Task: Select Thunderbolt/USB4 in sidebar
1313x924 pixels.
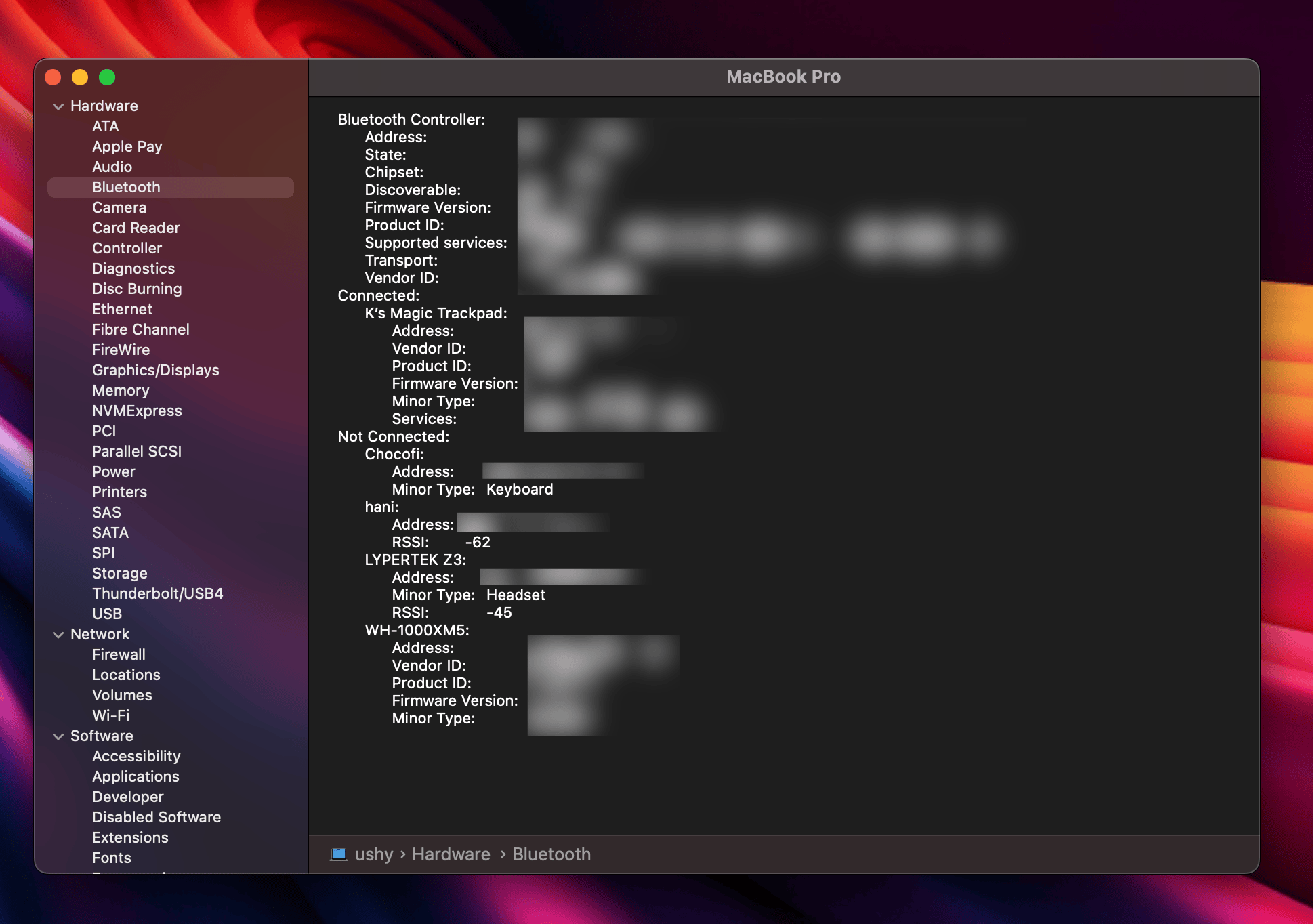Action: coord(157,593)
